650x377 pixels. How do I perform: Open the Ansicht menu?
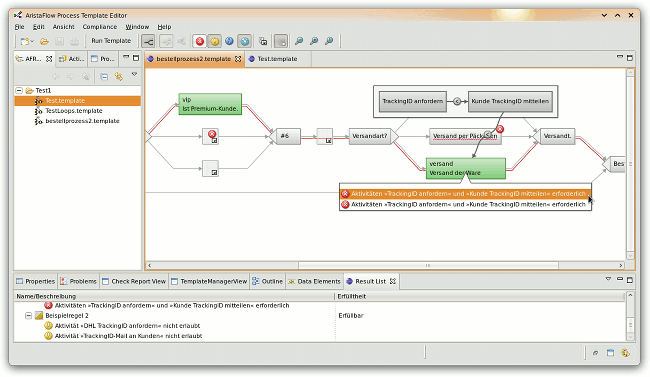tap(63, 27)
